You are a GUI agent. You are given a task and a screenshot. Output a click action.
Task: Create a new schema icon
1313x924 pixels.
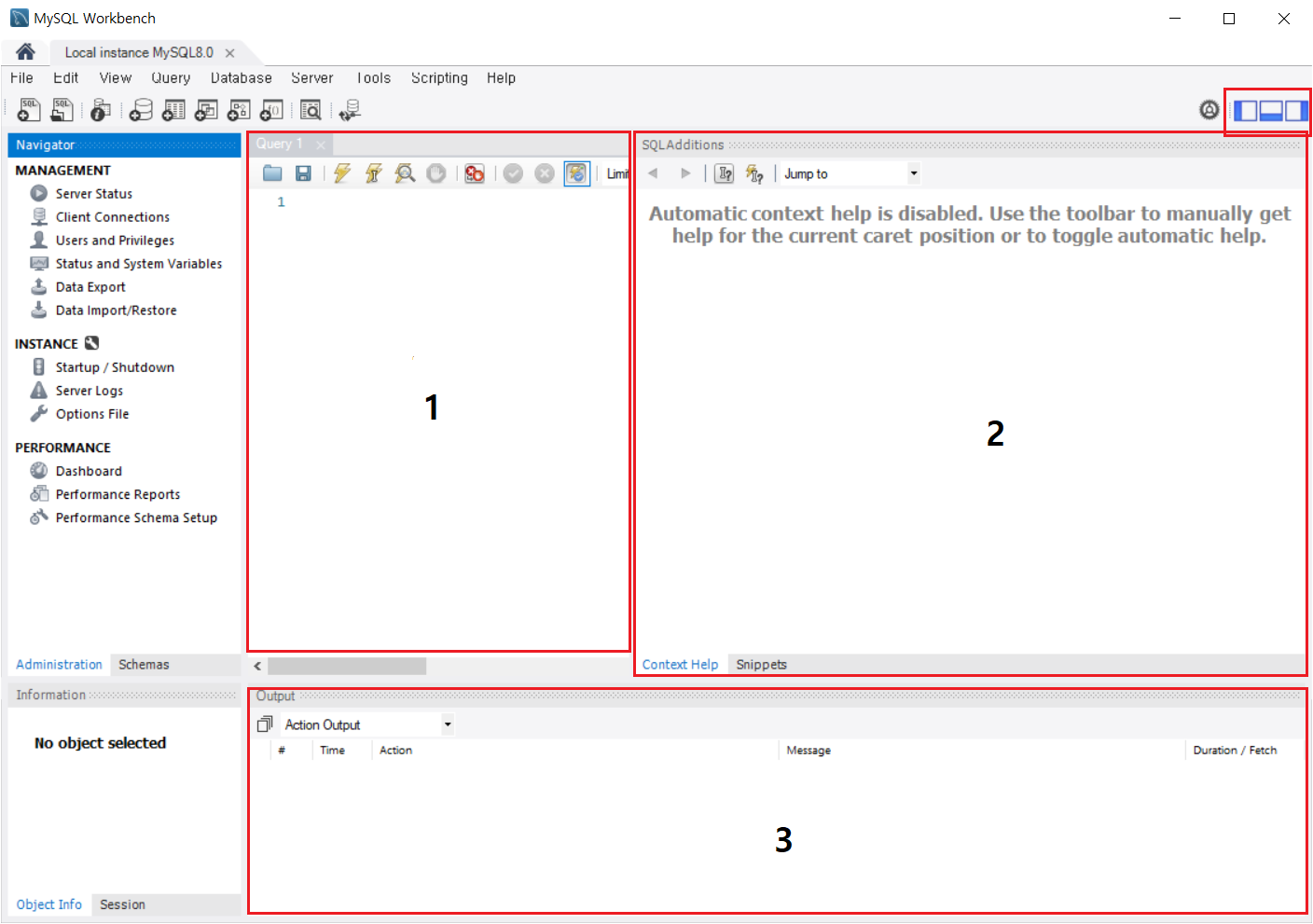point(141,111)
